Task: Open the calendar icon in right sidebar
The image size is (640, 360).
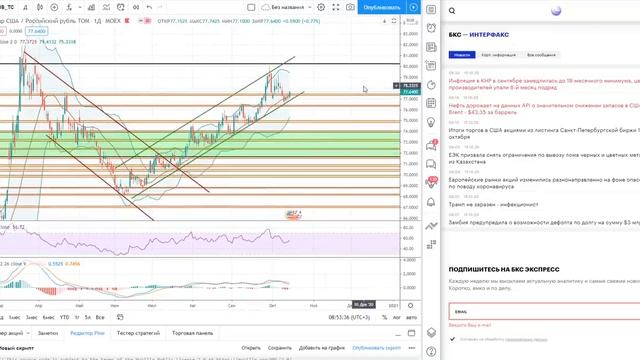Action: pyautogui.click(x=431, y=103)
